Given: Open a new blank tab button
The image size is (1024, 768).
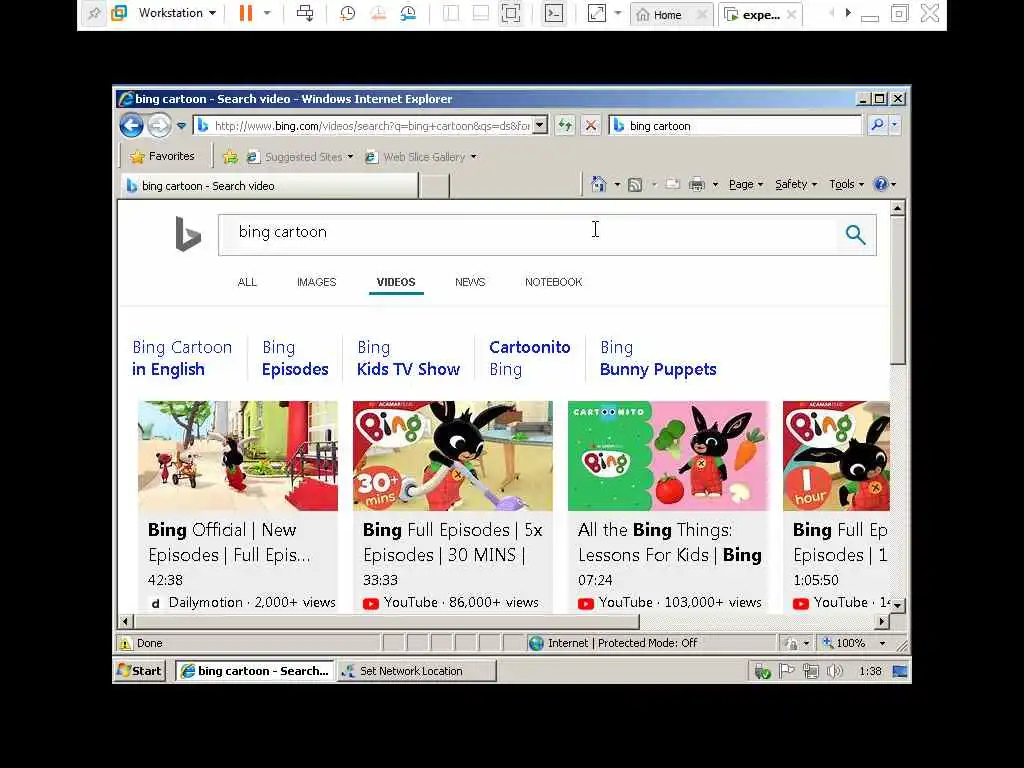Looking at the screenshot, I should tap(434, 186).
